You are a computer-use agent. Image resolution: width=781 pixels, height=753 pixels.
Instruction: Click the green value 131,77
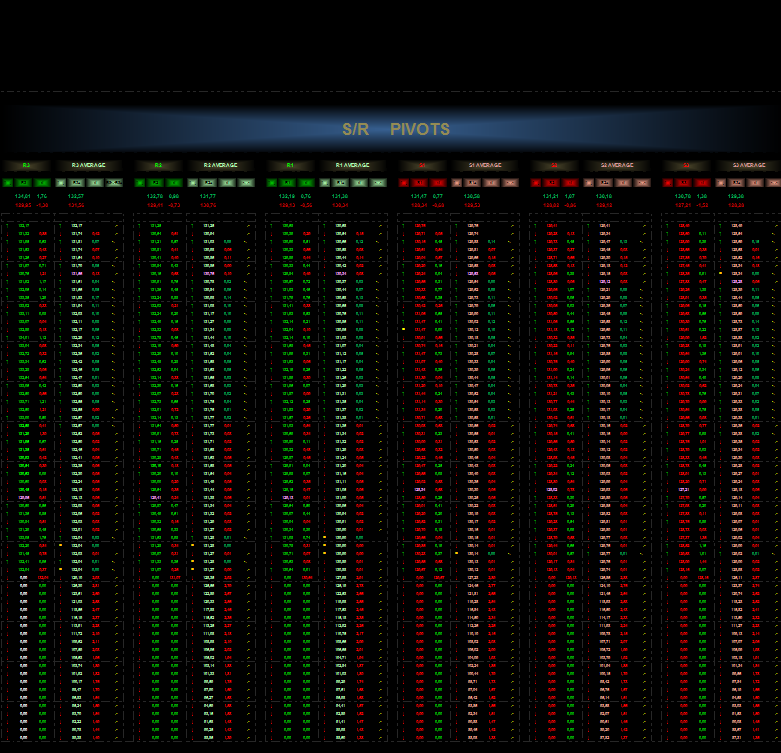pos(208,196)
